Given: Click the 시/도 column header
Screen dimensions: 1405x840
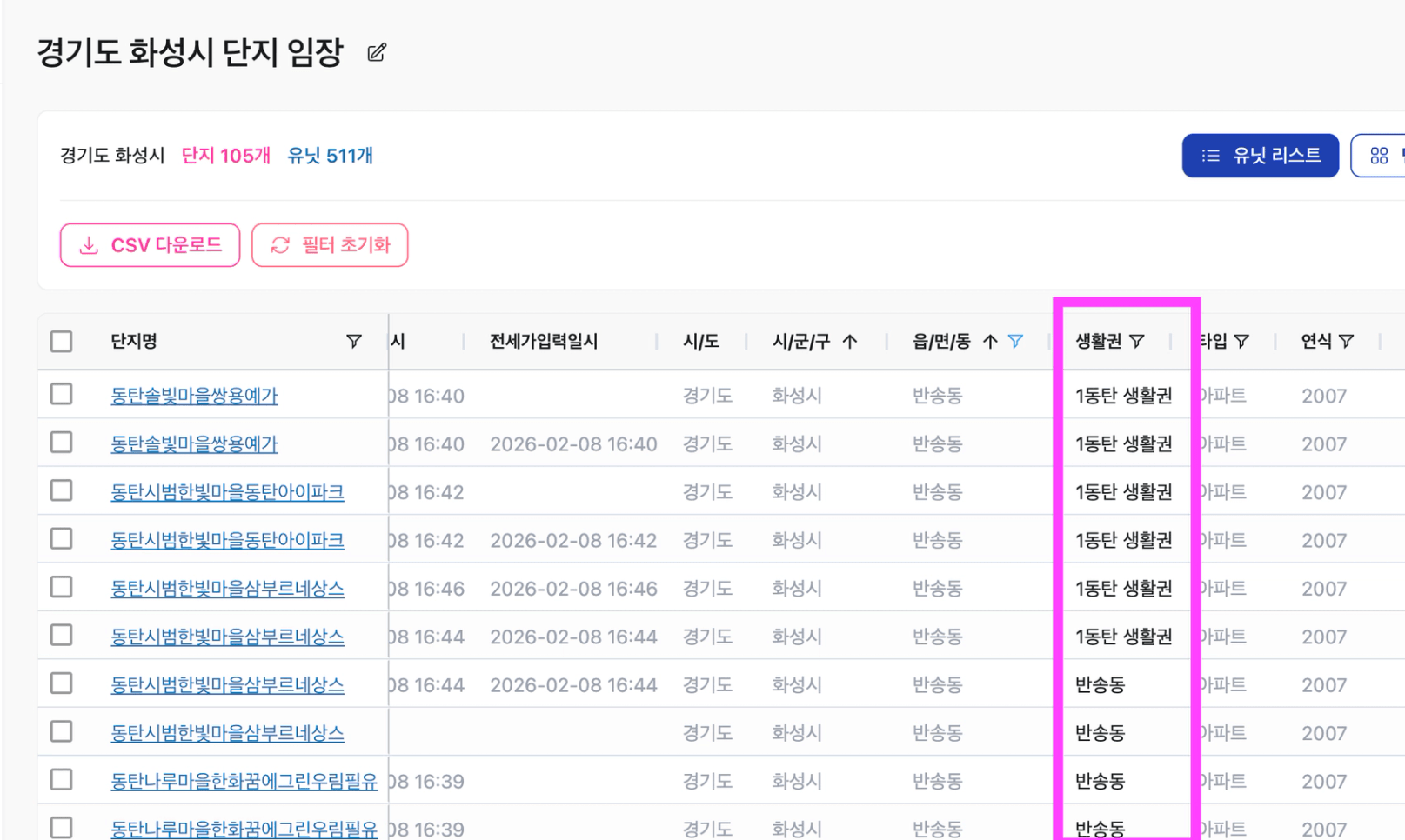Looking at the screenshot, I should pyautogui.click(x=700, y=341).
